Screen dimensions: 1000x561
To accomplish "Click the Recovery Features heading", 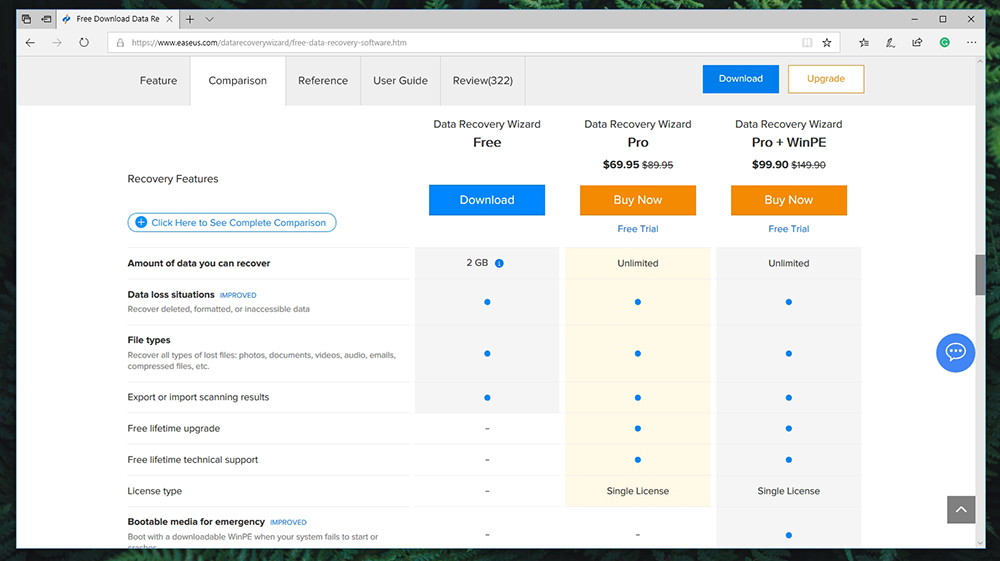I will (173, 178).
